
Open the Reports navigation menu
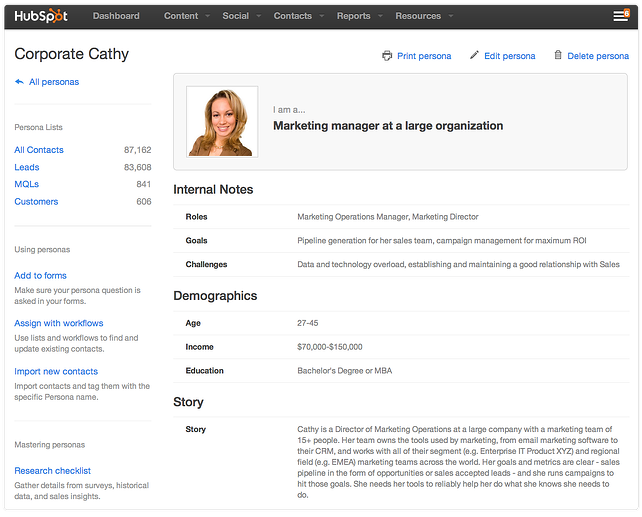pos(358,16)
